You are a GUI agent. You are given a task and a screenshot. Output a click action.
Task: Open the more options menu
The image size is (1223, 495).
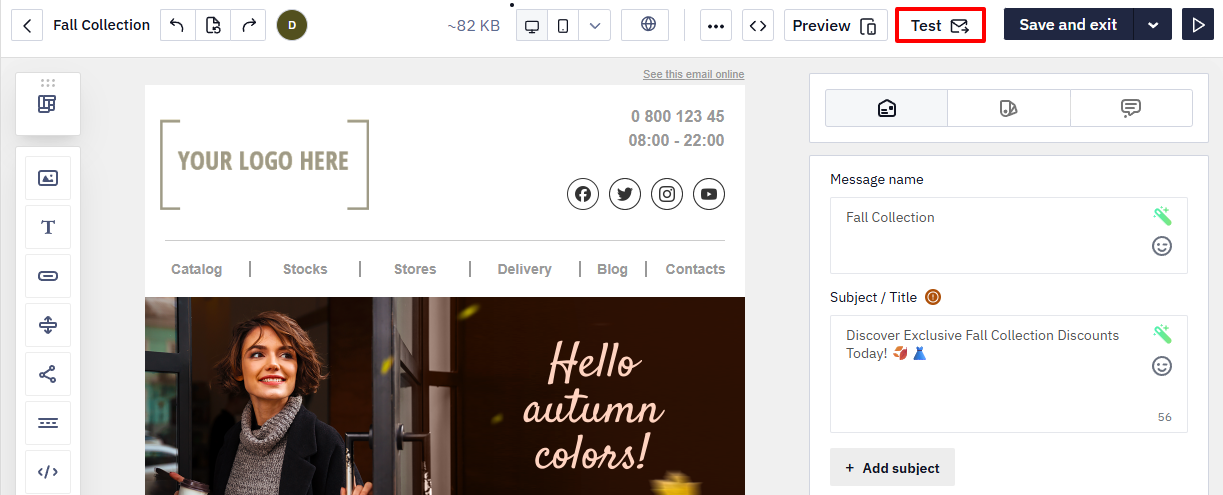tap(715, 25)
